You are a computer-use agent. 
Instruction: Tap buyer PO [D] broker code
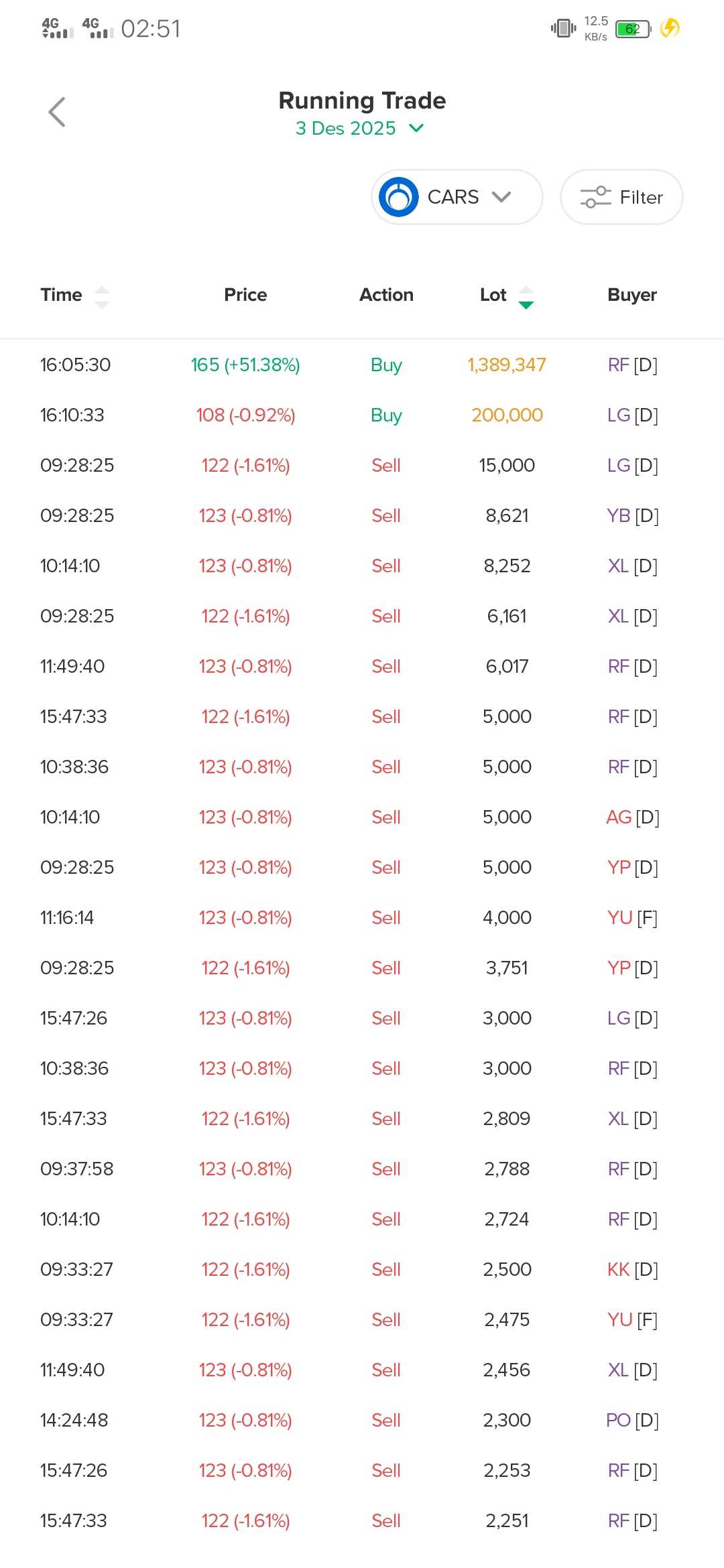click(x=632, y=1421)
